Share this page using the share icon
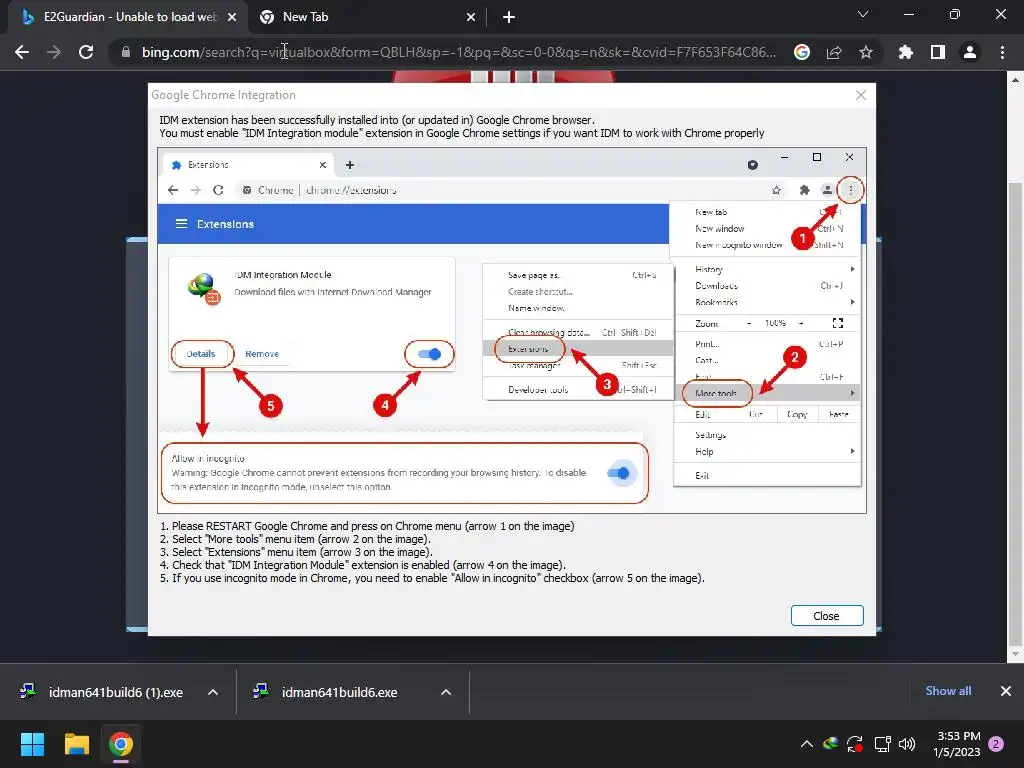This screenshot has height=768, width=1024. click(x=834, y=52)
